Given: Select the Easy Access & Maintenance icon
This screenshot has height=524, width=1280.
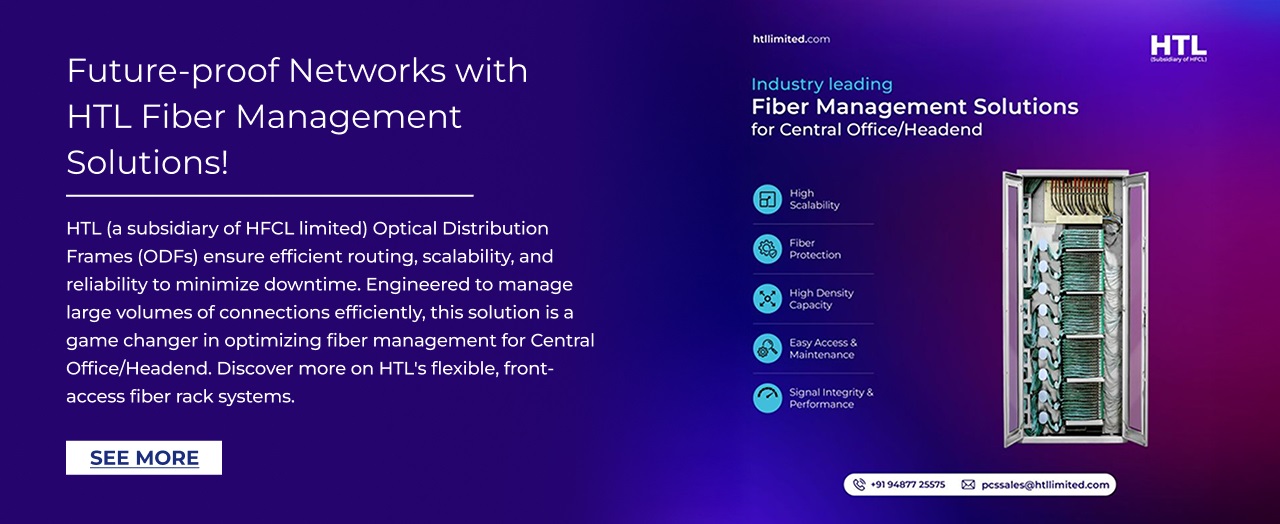Looking at the screenshot, I should click(x=767, y=348).
